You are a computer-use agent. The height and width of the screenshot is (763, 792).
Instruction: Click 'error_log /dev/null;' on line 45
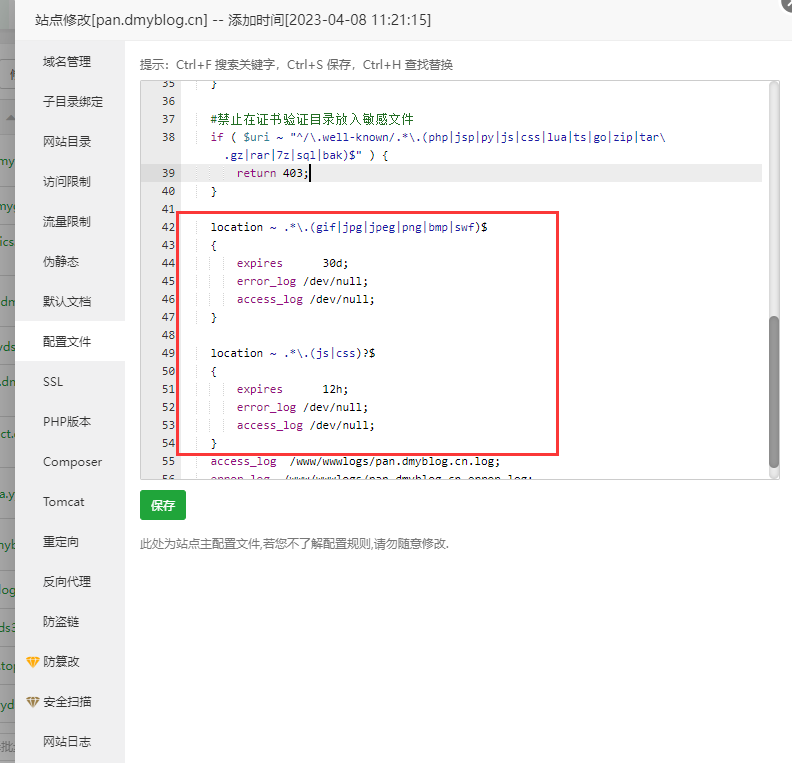point(303,281)
